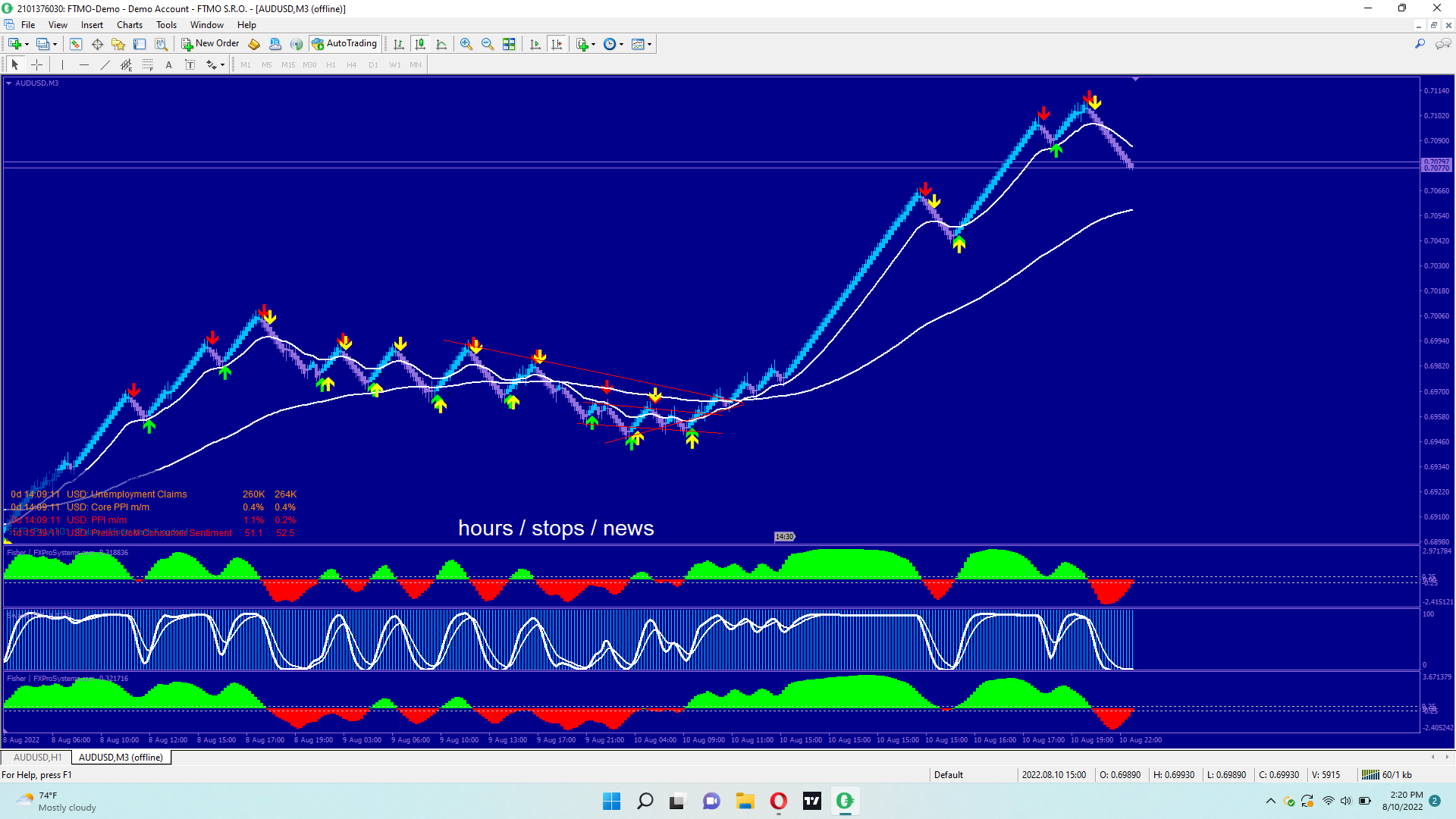Click the chart shift marker triangle
Image resolution: width=1456 pixels, height=819 pixels.
1135,79
